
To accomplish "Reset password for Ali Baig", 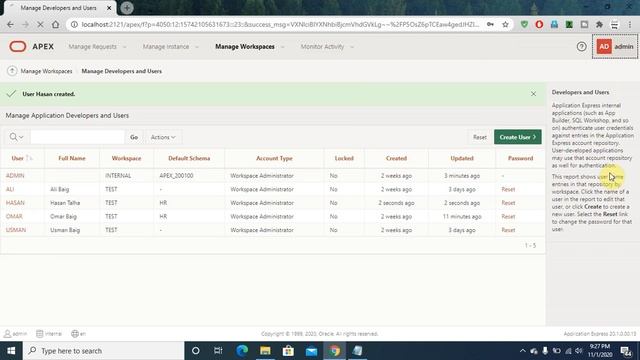I will click(508, 189).
